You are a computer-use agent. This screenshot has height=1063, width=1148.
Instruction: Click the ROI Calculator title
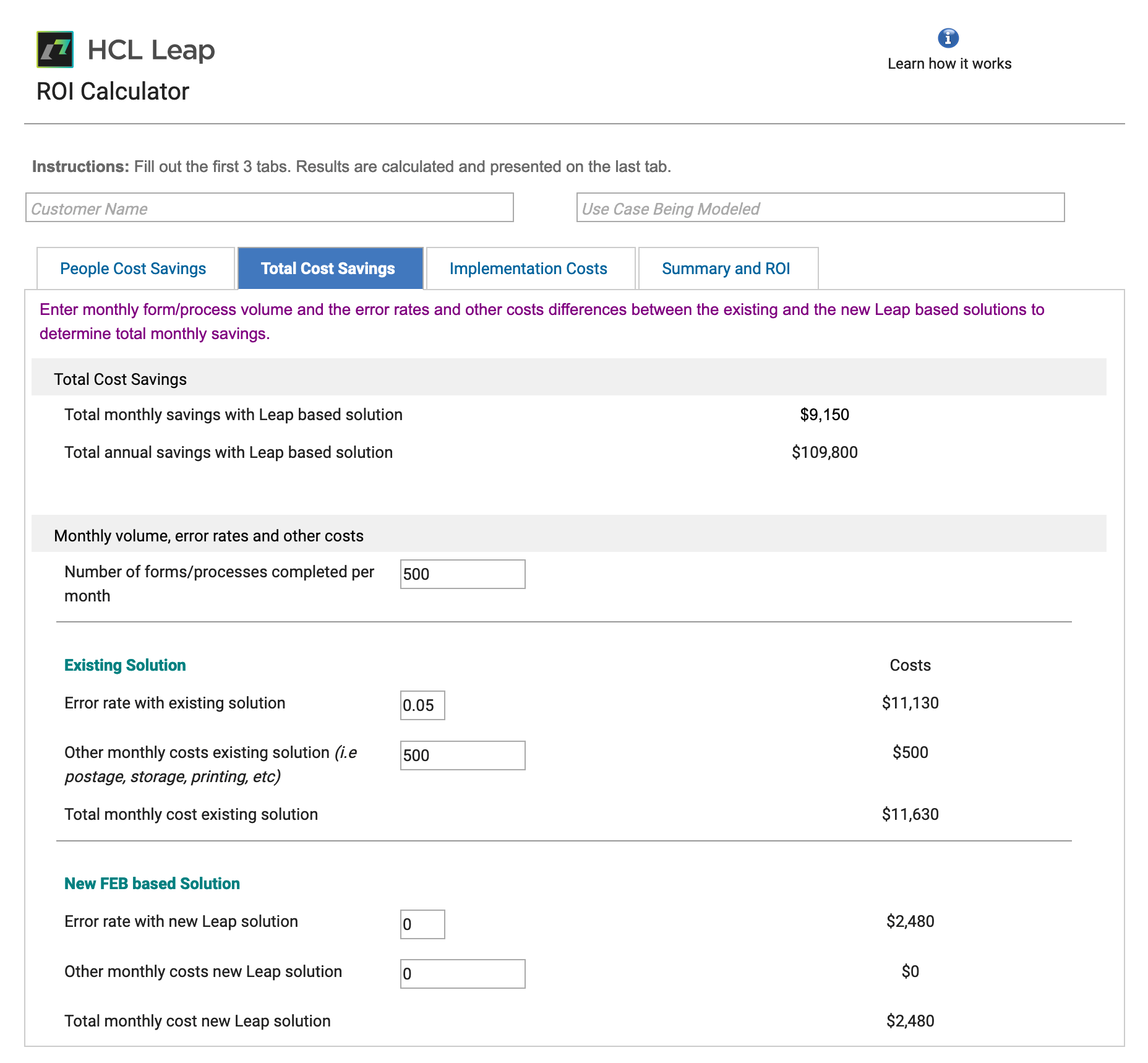click(x=113, y=92)
